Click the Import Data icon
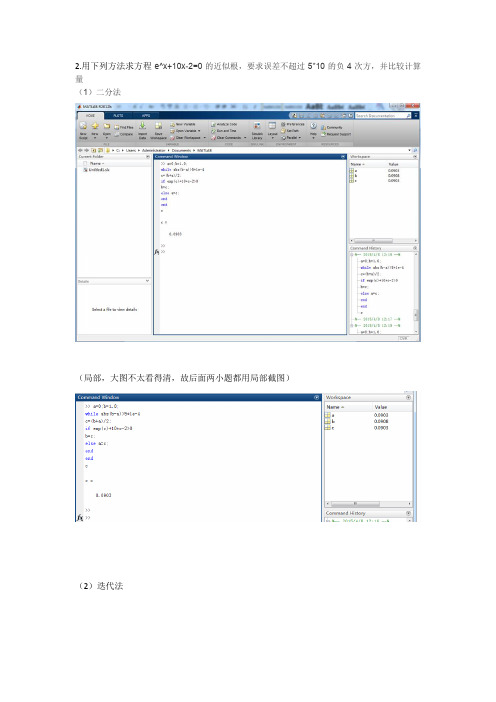This screenshot has height=702, width=496. tap(142, 126)
